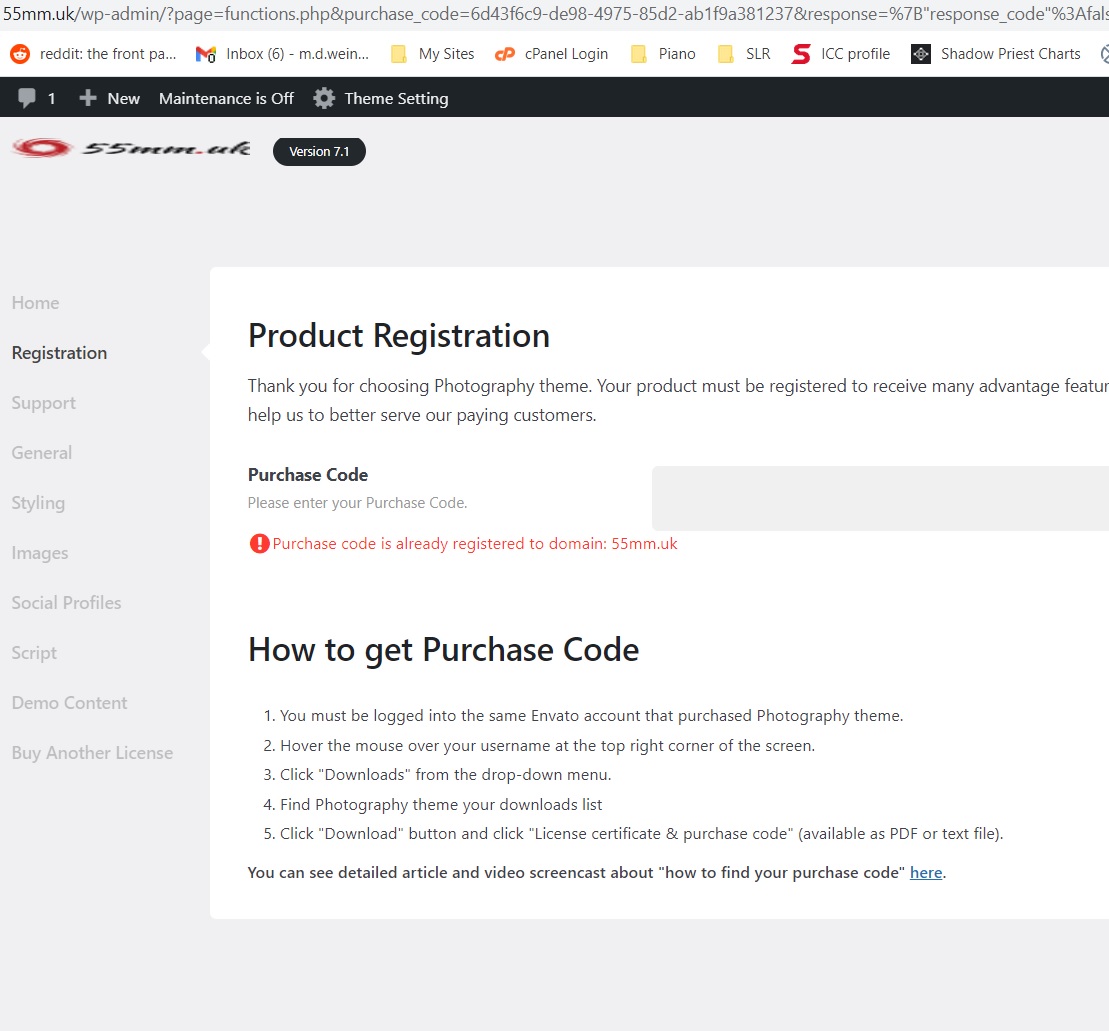Click the "here" purchase code article link

tap(926, 873)
